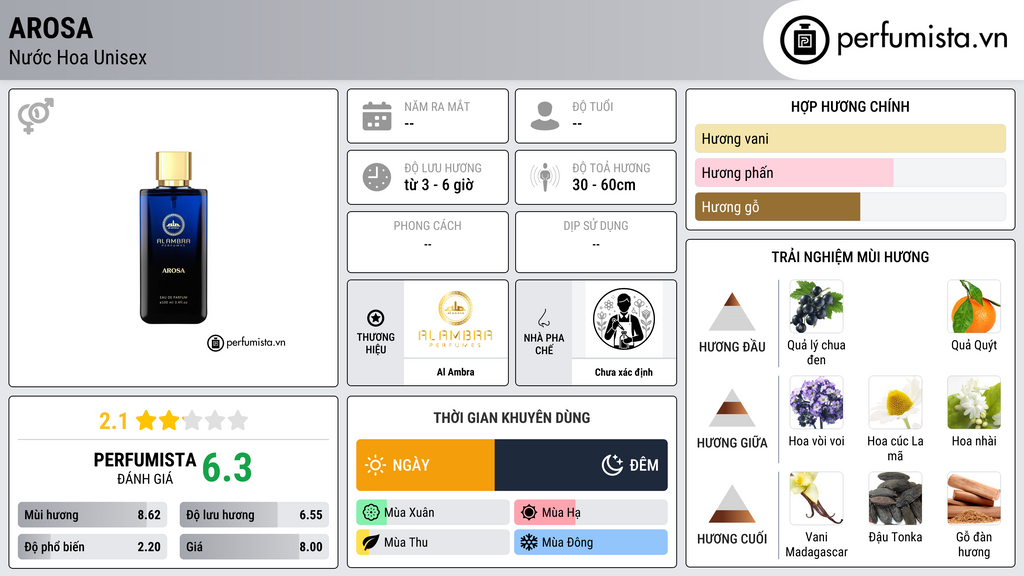
Task: Click the Hoa vòi voi note image
Action: click(816, 402)
